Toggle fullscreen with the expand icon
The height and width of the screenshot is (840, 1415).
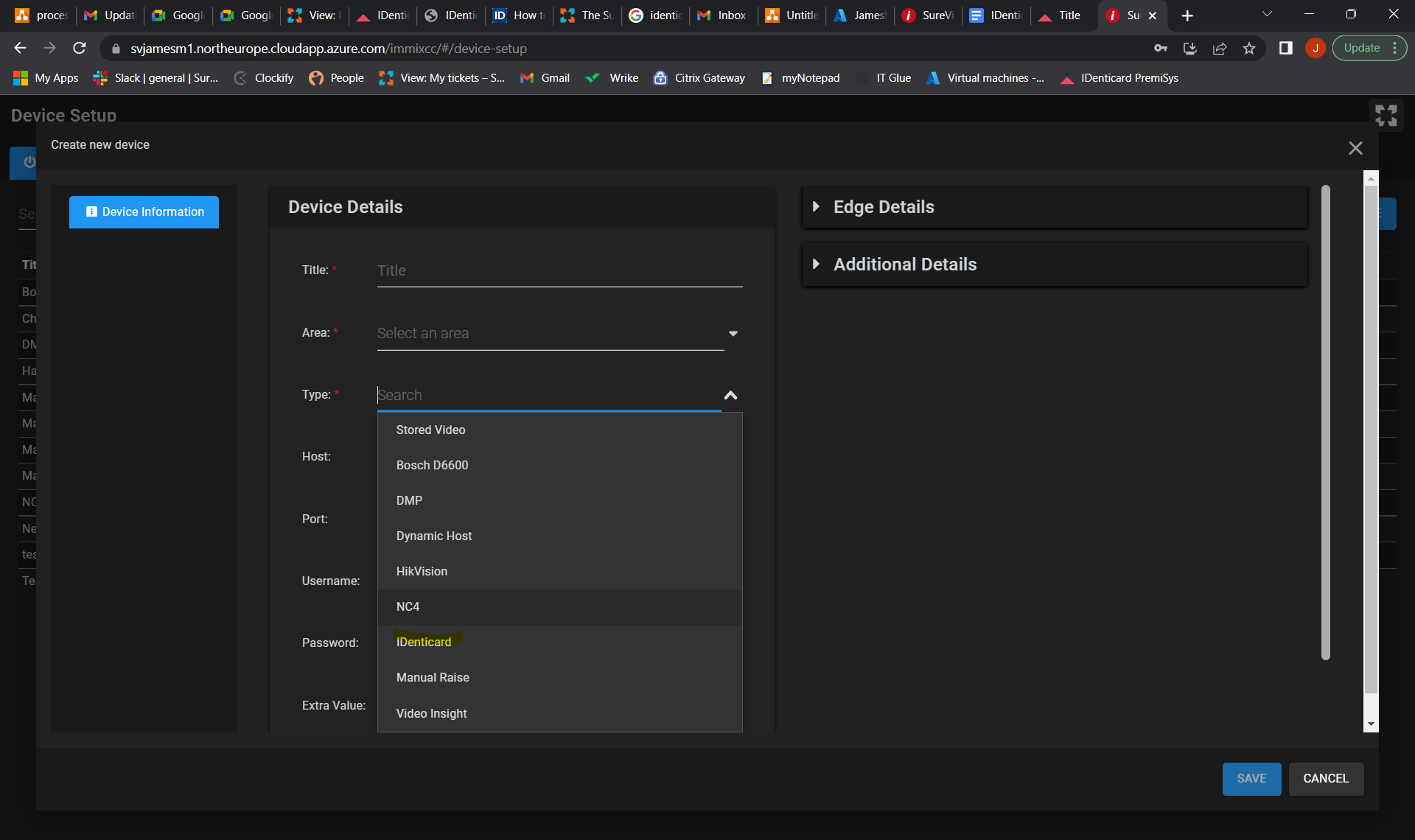(x=1386, y=115)
